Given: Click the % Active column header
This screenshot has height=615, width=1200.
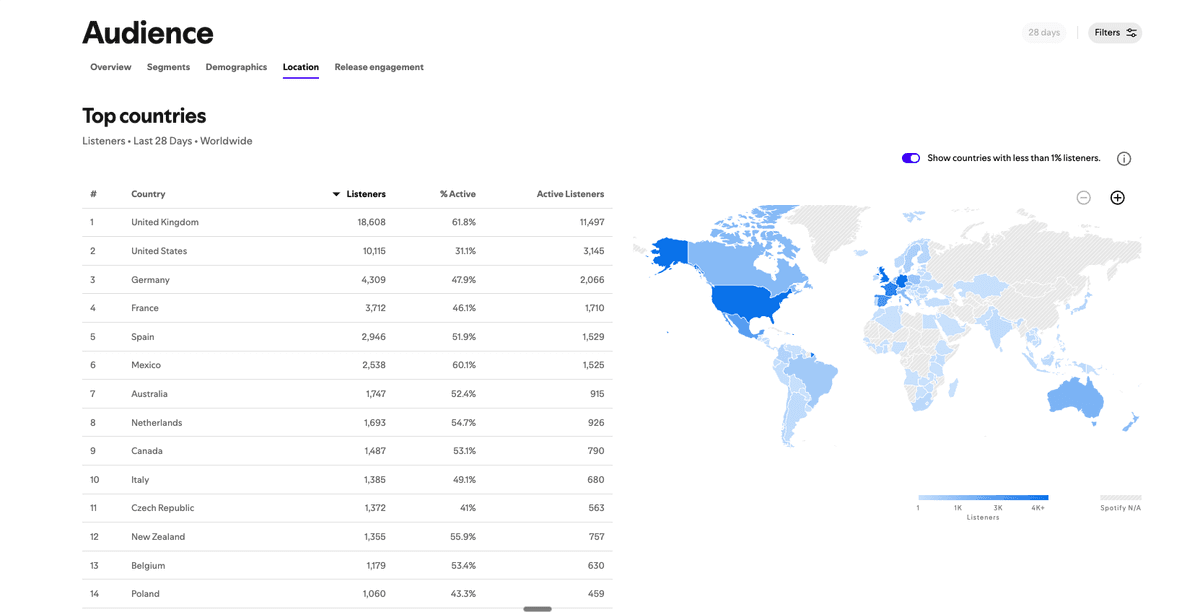Looking at the screenshot, I should coord(458,194).
